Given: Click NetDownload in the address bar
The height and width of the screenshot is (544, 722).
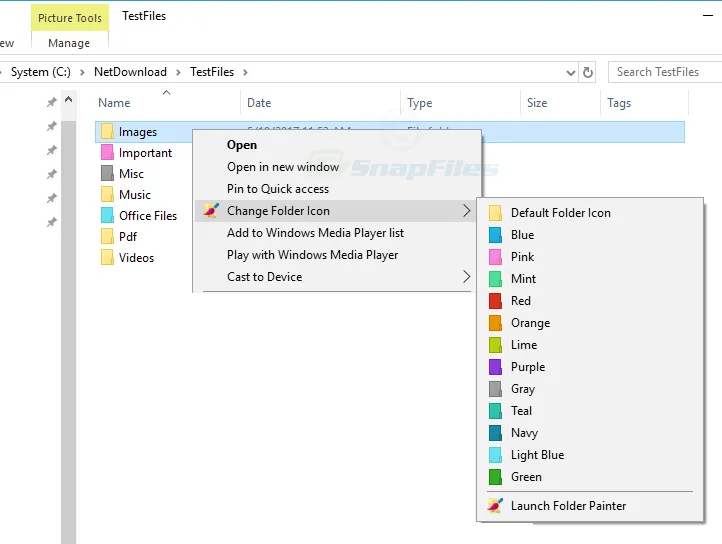Looking at the screenshot, I should point(130,72).
